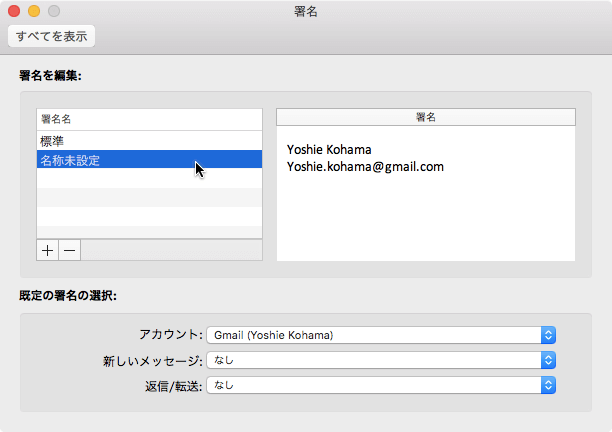Minimize the 署名 window with yellow button
Screen dimensions: 612x432
[x=34, y=11]
